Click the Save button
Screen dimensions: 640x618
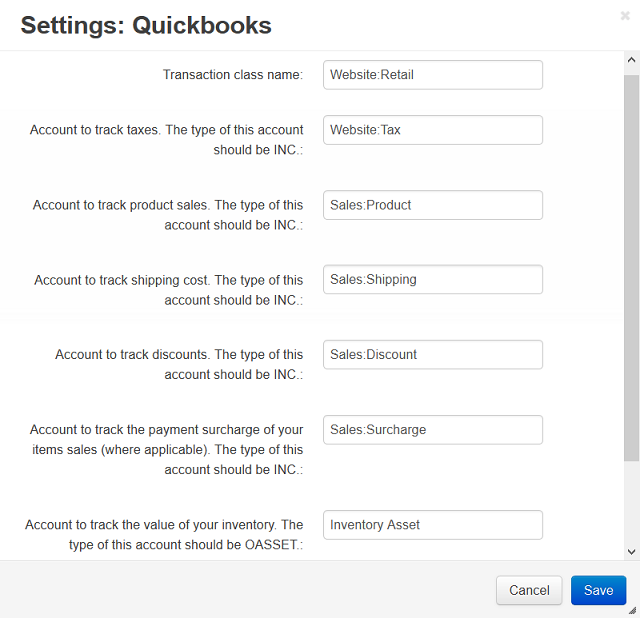pos(598,590)
